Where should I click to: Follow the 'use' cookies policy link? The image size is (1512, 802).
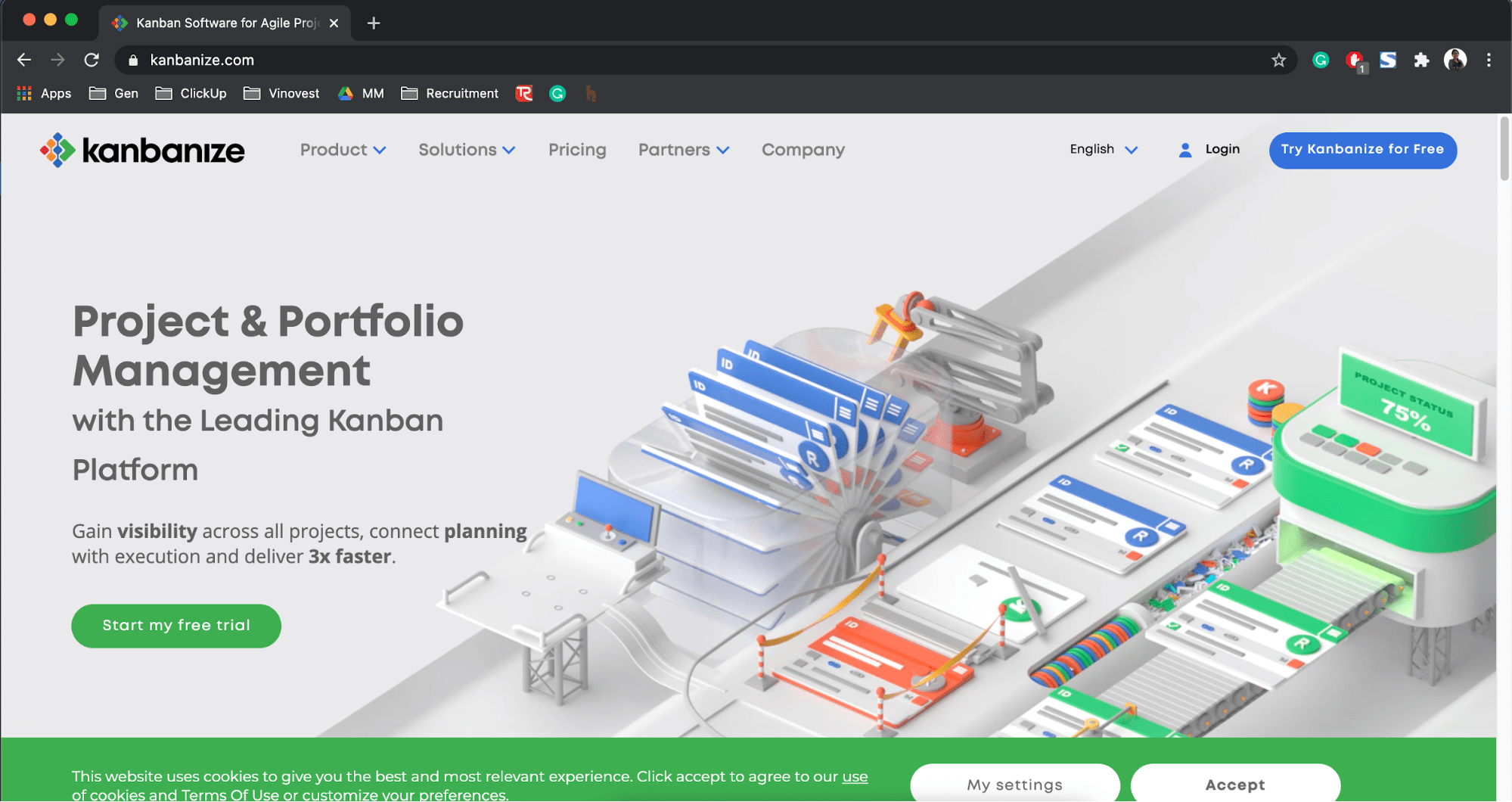point(855,776)
